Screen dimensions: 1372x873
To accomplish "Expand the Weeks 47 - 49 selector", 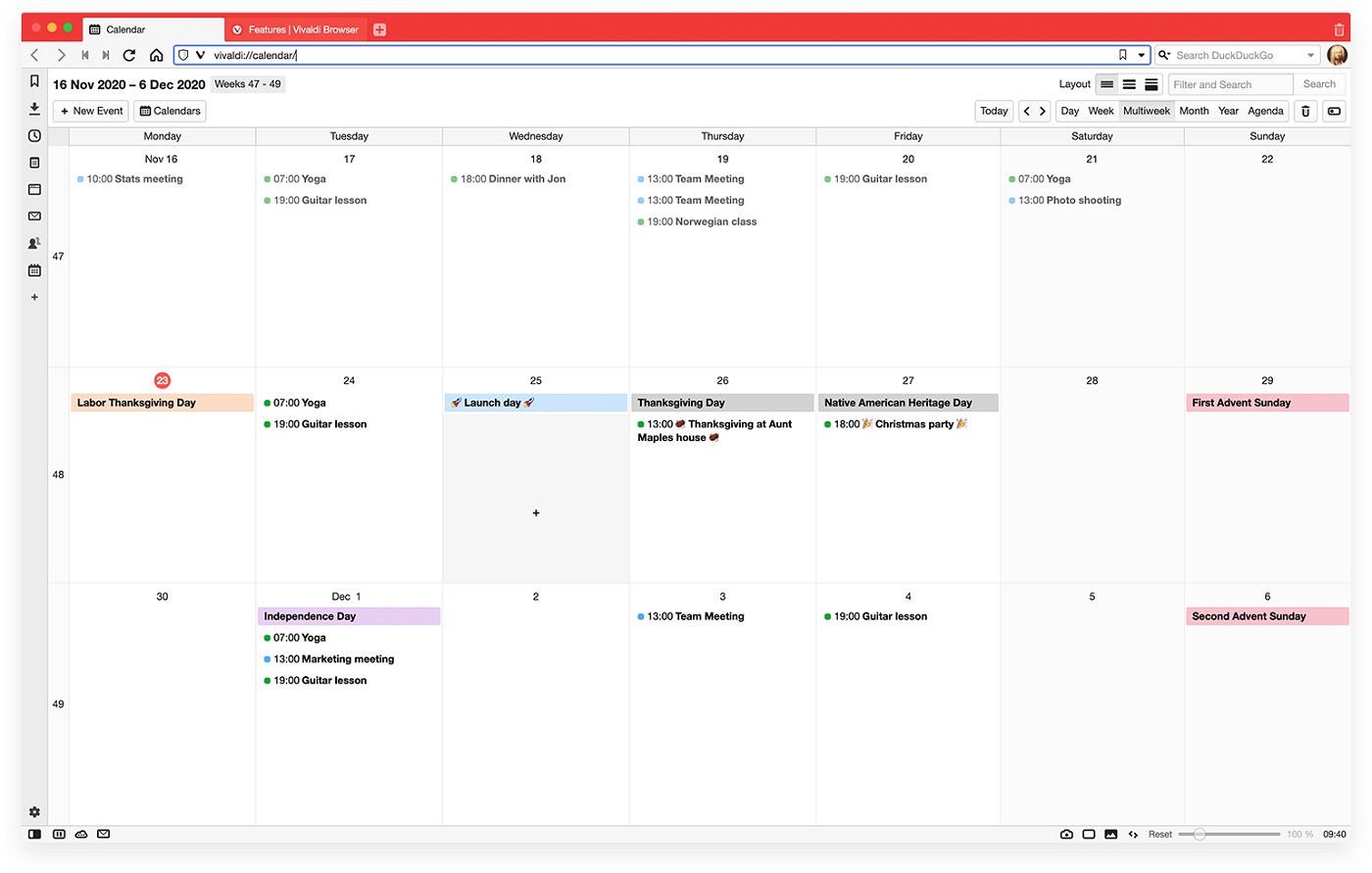I will [x=247, y=84].
